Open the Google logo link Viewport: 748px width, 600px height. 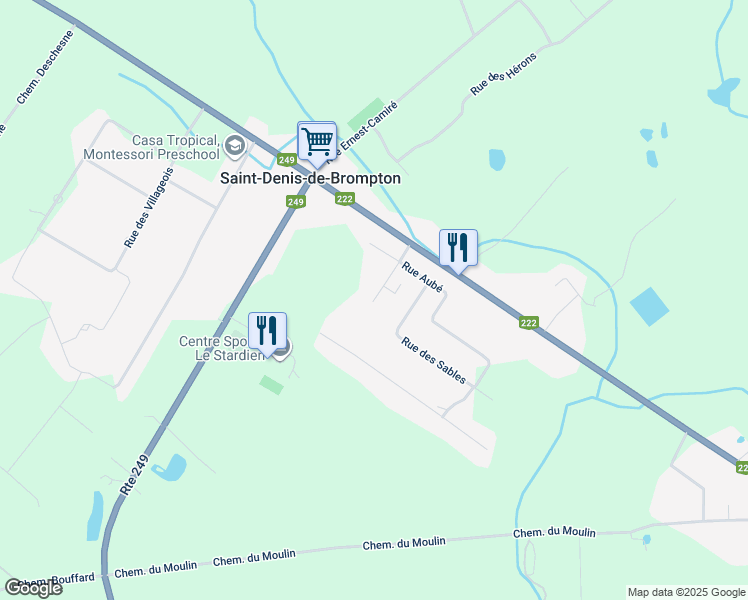pos(33,588)
